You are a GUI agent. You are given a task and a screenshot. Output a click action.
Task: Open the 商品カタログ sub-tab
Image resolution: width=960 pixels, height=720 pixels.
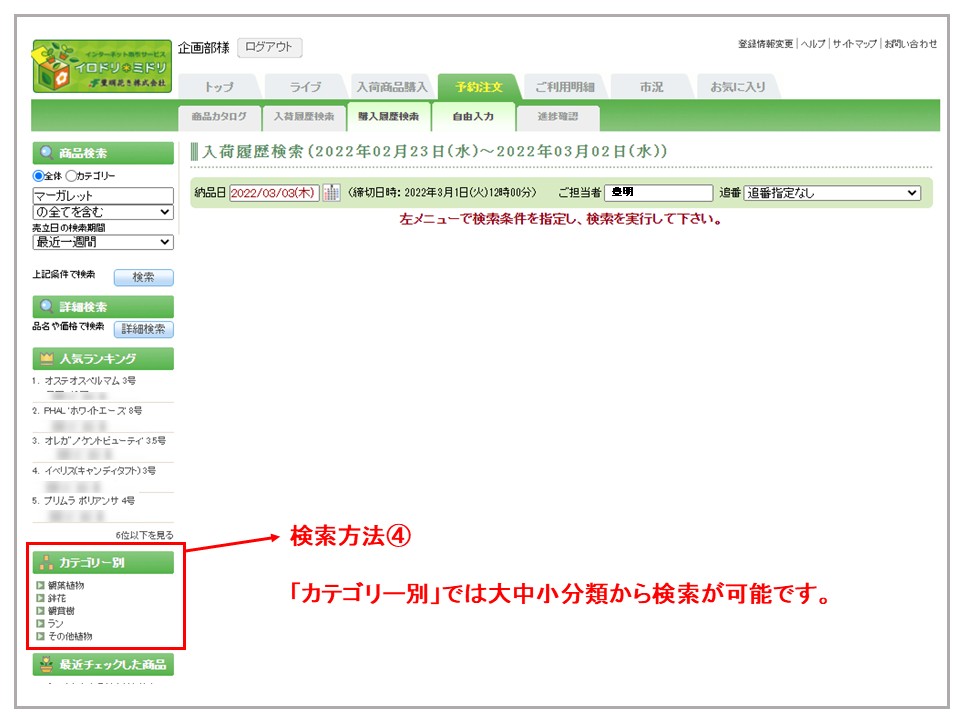click(x=220, y=117)
